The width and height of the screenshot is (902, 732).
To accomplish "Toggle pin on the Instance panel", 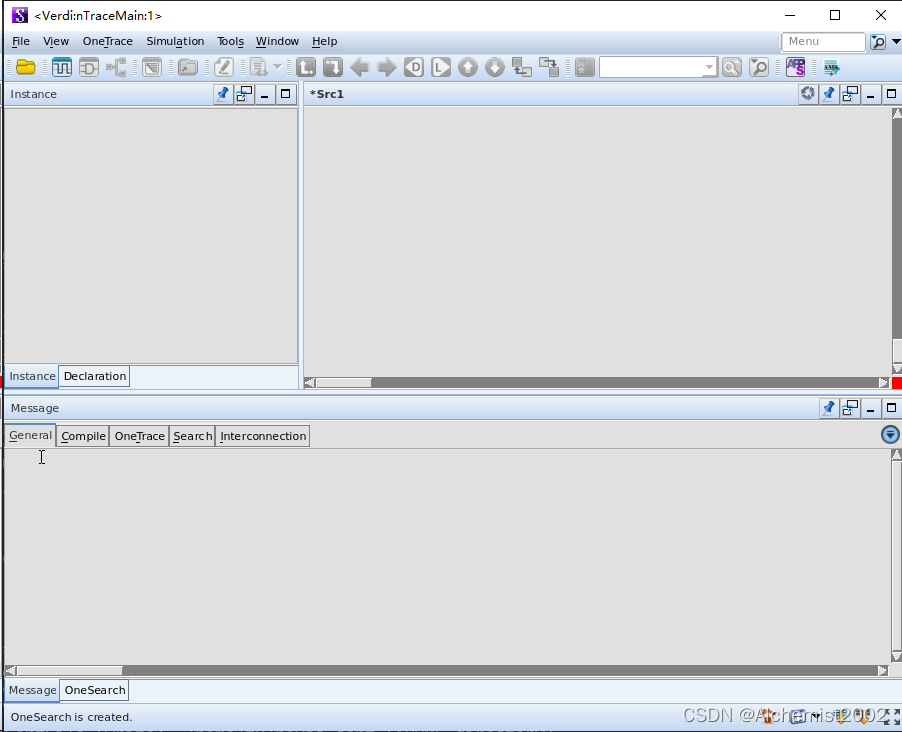I will [222, 94].
